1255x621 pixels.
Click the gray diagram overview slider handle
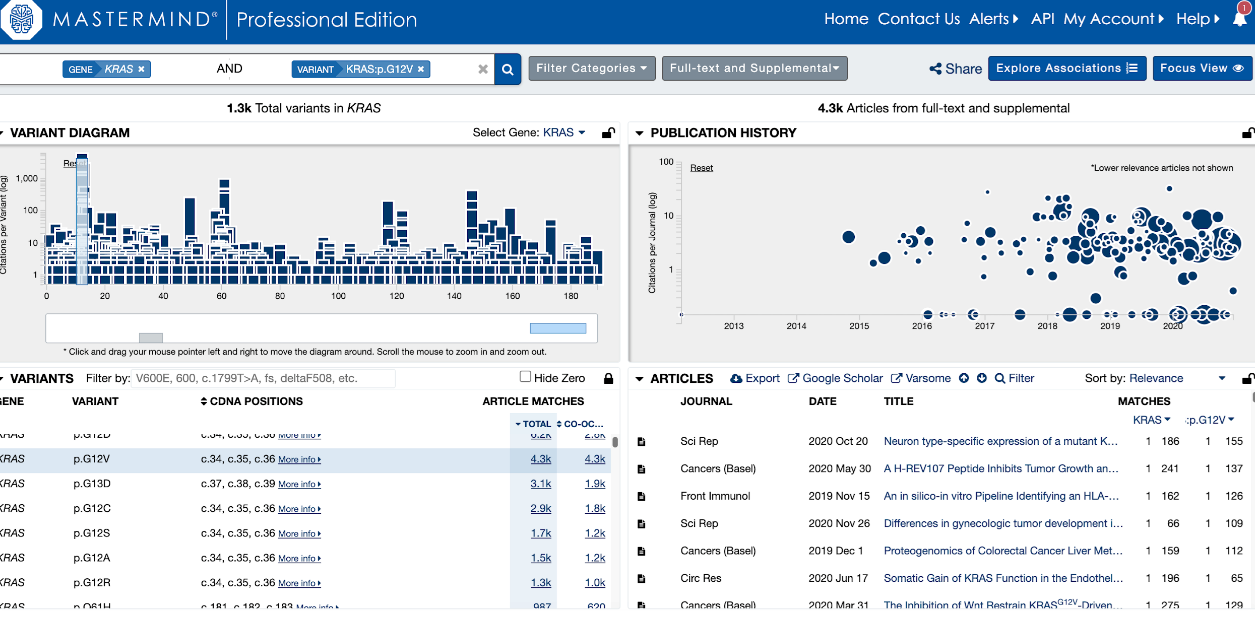(x=151, y=338)
